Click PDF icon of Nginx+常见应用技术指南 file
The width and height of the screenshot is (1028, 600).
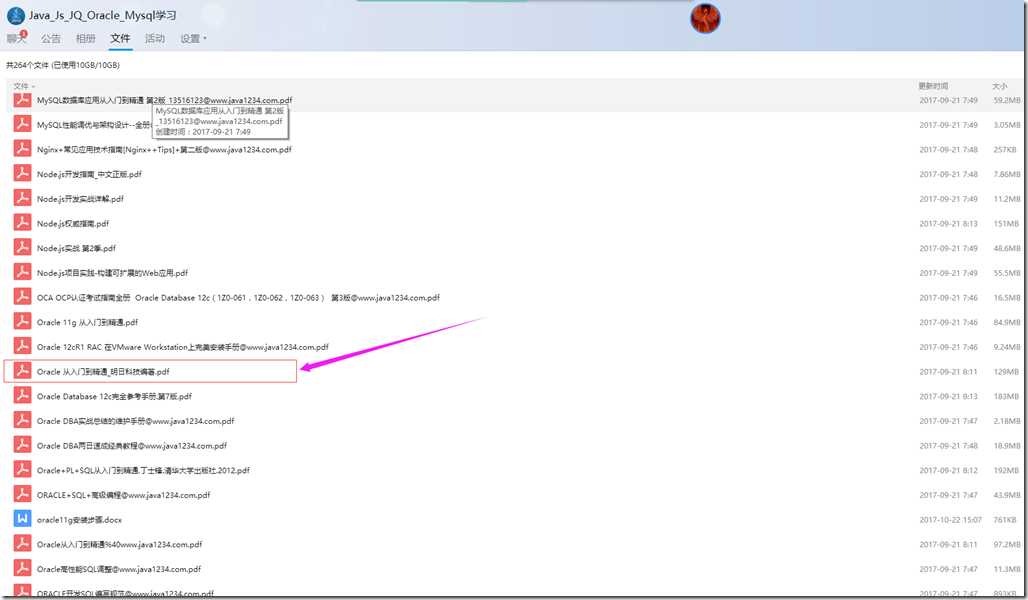pyautogui.click(x=22, y=149)
